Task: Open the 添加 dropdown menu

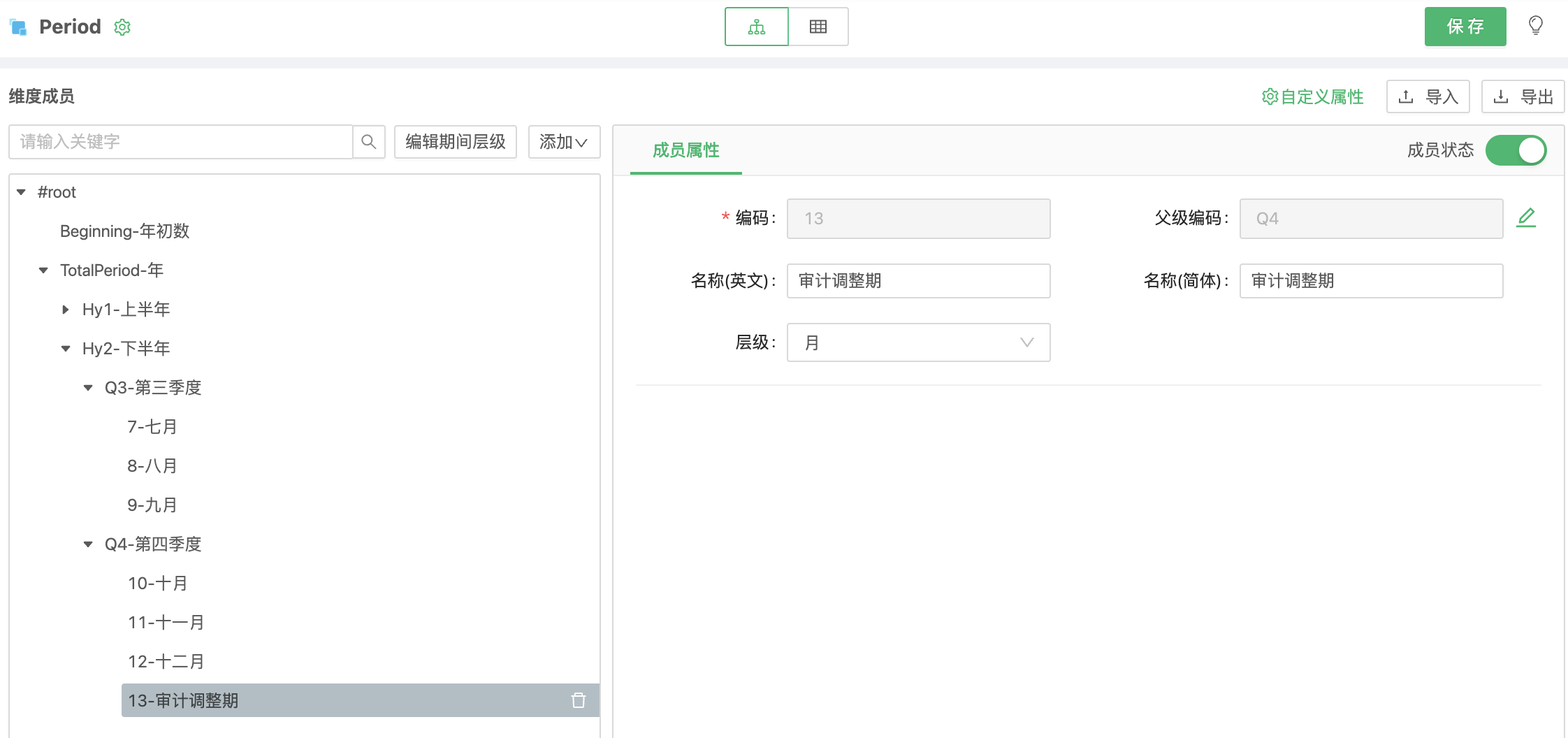Action: tap(563, 142)
